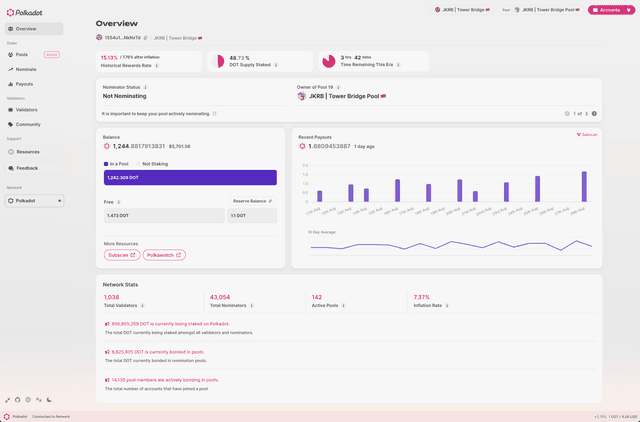Click the account identicon beside the address

tap(99, 38)
